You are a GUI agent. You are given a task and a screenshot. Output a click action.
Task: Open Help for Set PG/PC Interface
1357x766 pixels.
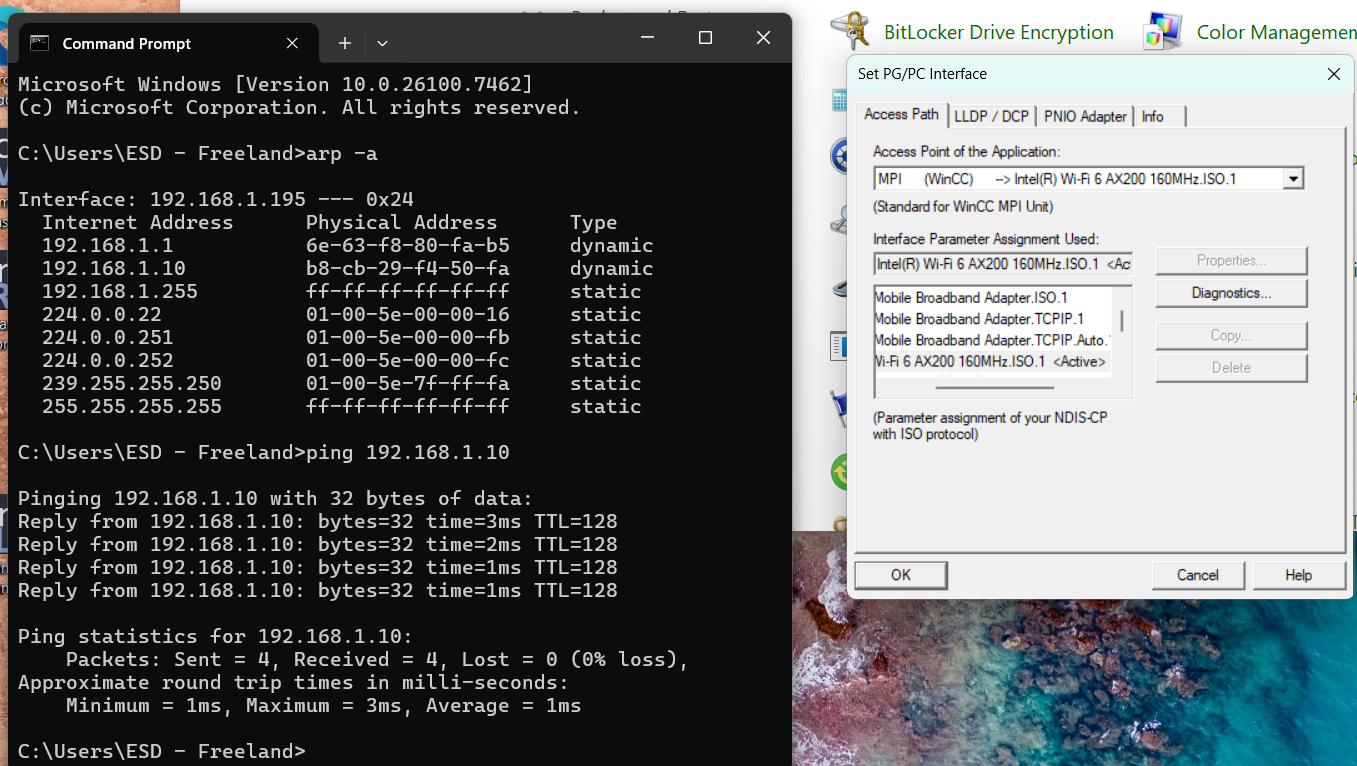coord(1298,575)
